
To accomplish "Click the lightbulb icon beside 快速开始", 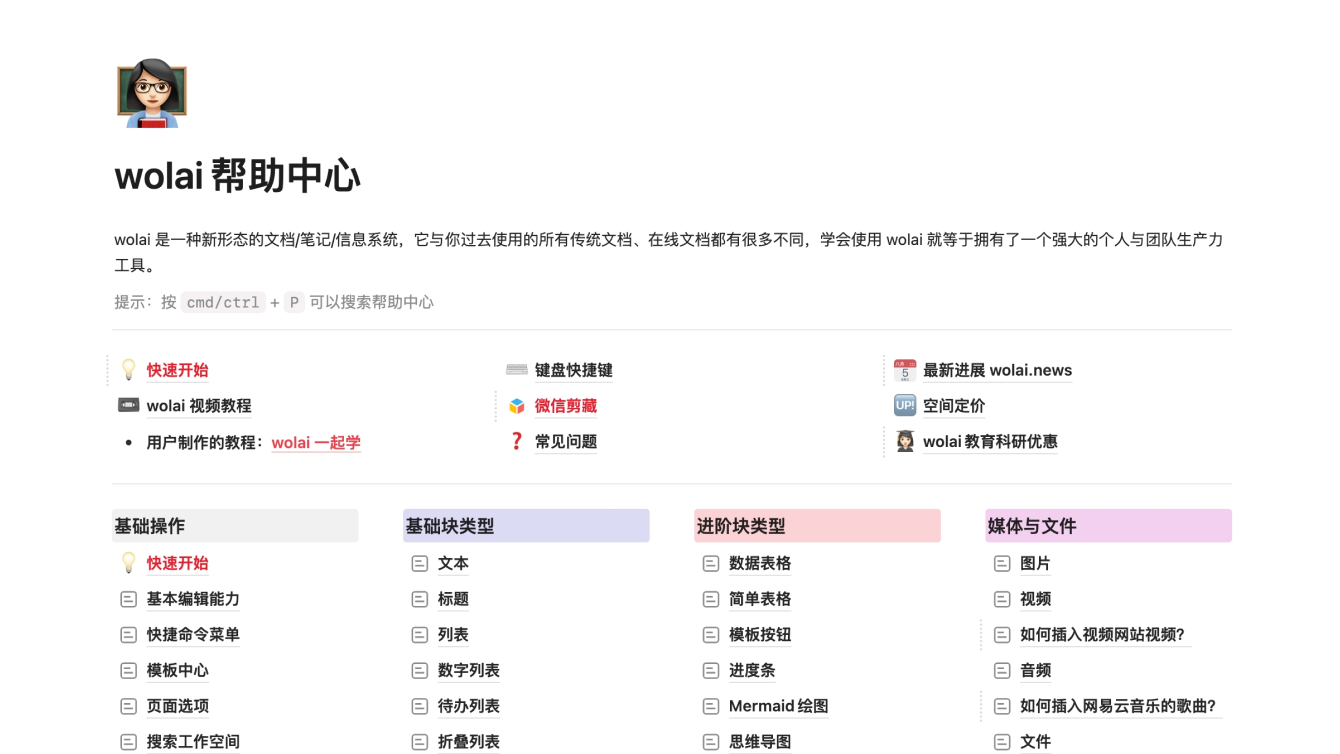I will (129, 369).
